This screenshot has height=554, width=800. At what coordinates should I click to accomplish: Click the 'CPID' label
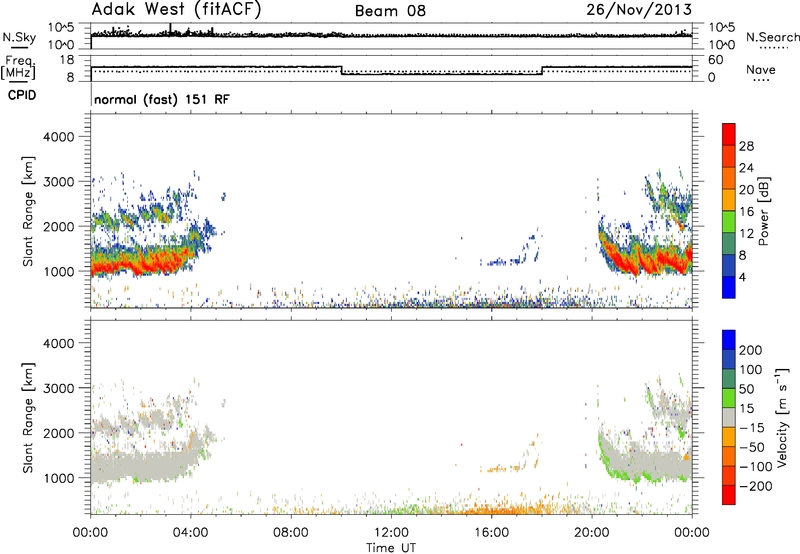[22, 95]
